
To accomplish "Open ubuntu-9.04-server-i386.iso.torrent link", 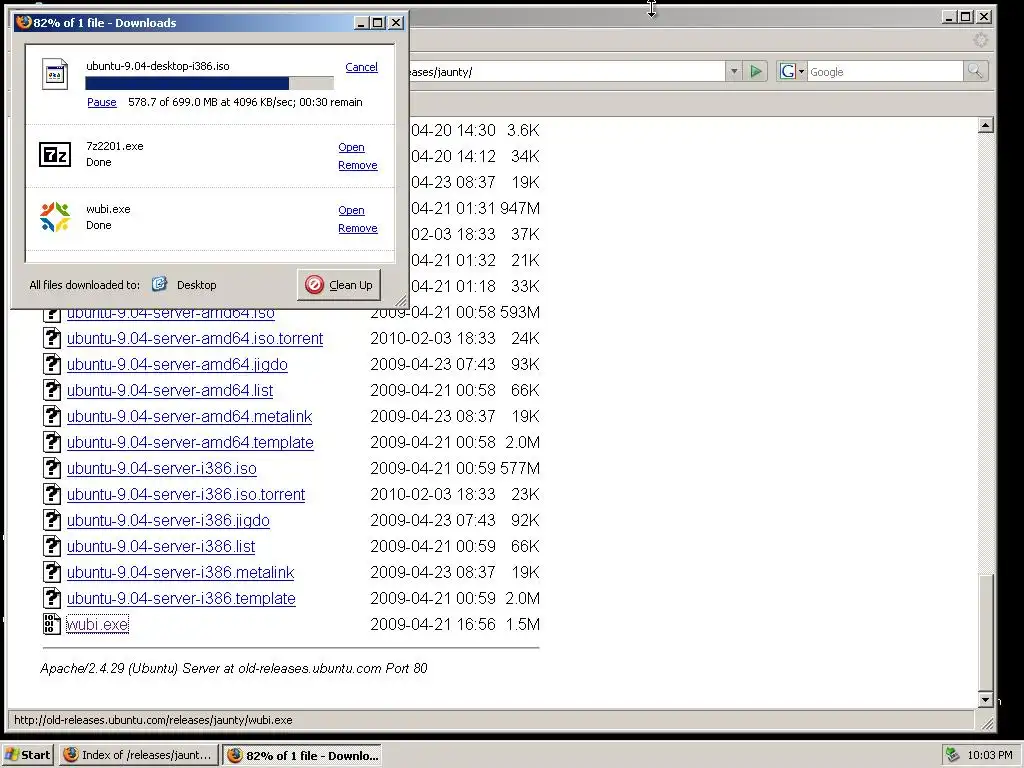I will point(185,494).
